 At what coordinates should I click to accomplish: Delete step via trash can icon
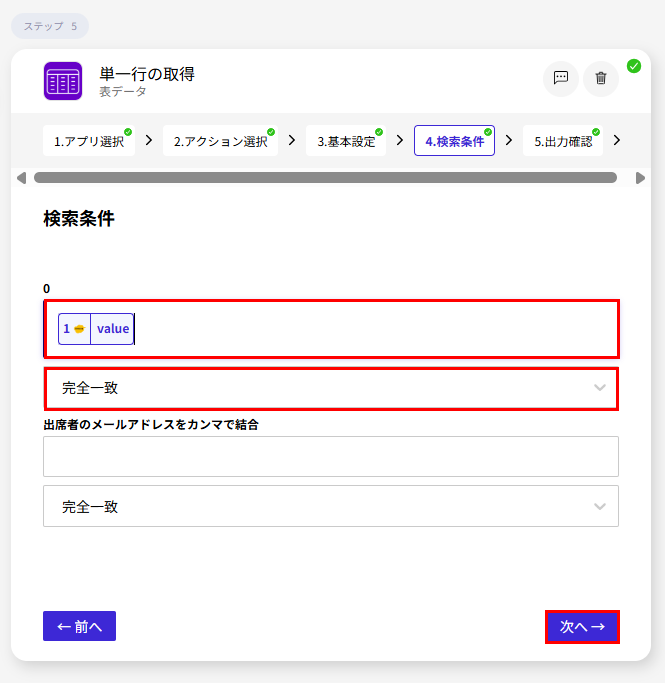click(601, 78)
